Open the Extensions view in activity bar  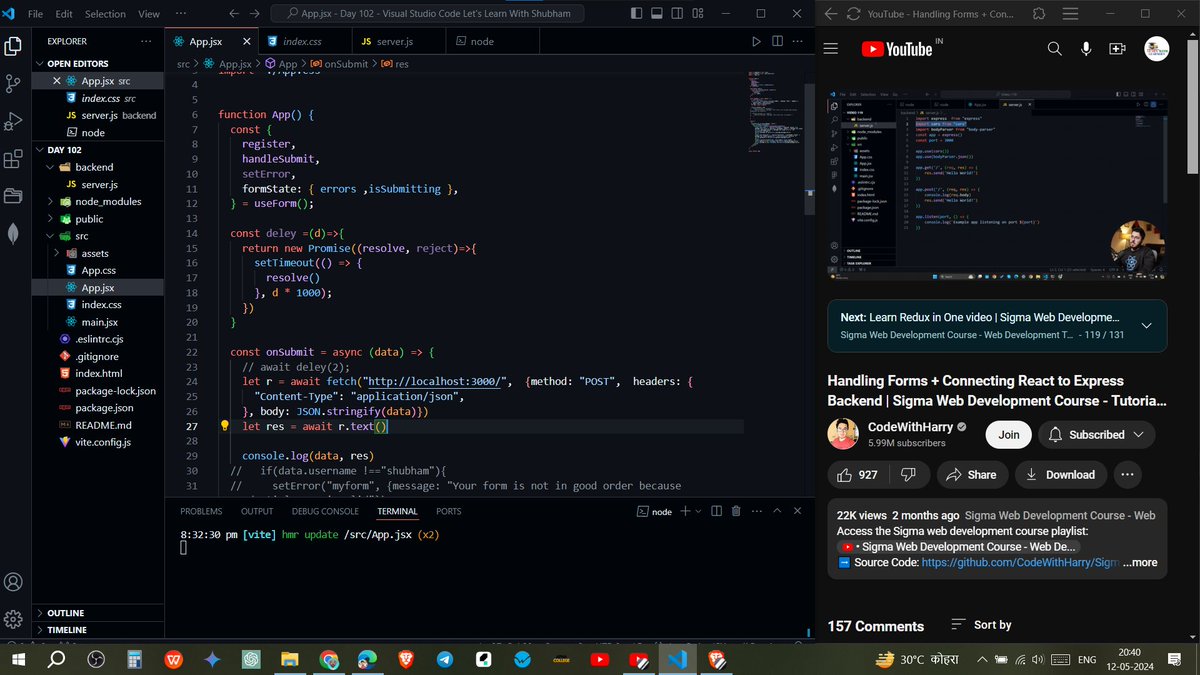13,159
